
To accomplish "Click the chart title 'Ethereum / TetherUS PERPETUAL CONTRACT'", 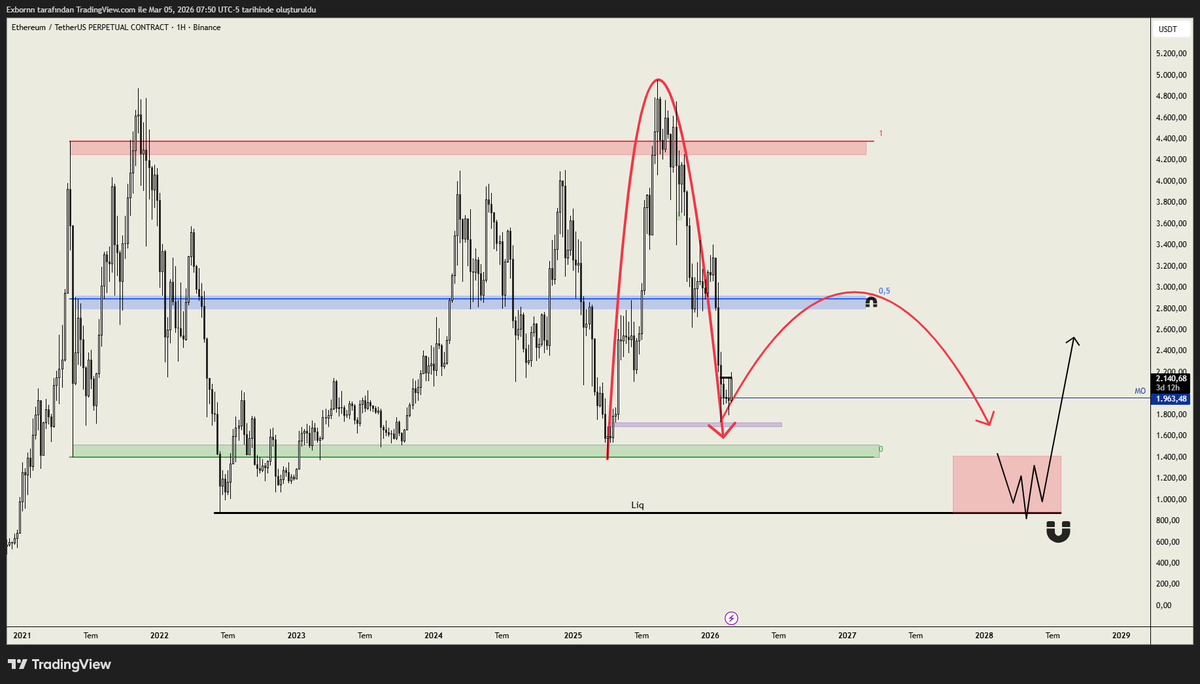I will tap(88, 27).
